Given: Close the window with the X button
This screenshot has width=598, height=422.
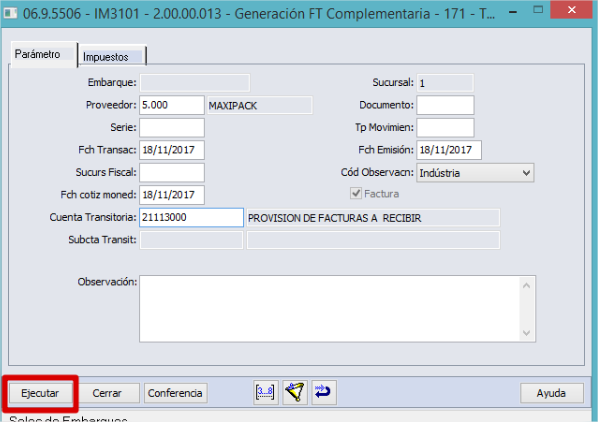Looking at the screenshot, I should [x=571, y=10].
